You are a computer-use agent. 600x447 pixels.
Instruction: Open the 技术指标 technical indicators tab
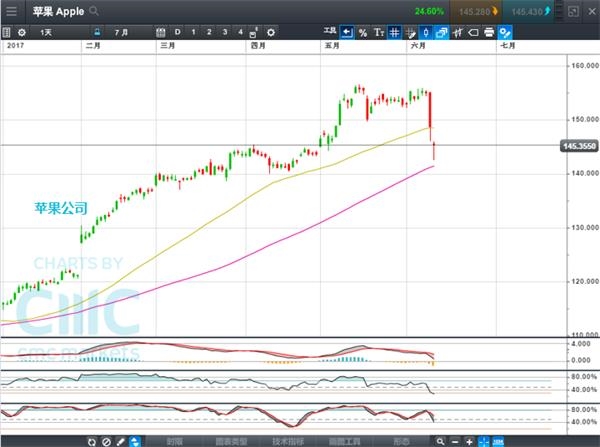(288, 442)
